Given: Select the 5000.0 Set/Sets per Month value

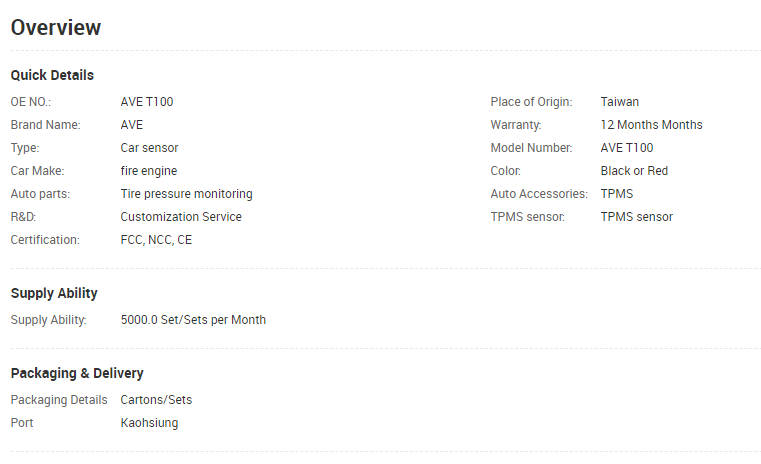Looking at the screenshot, I should tap(193, 320).
